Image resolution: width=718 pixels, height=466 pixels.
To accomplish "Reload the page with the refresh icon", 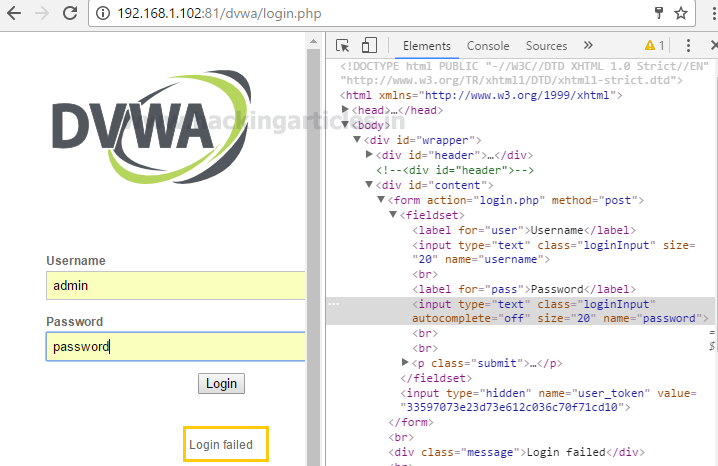I will click(70, 13).
